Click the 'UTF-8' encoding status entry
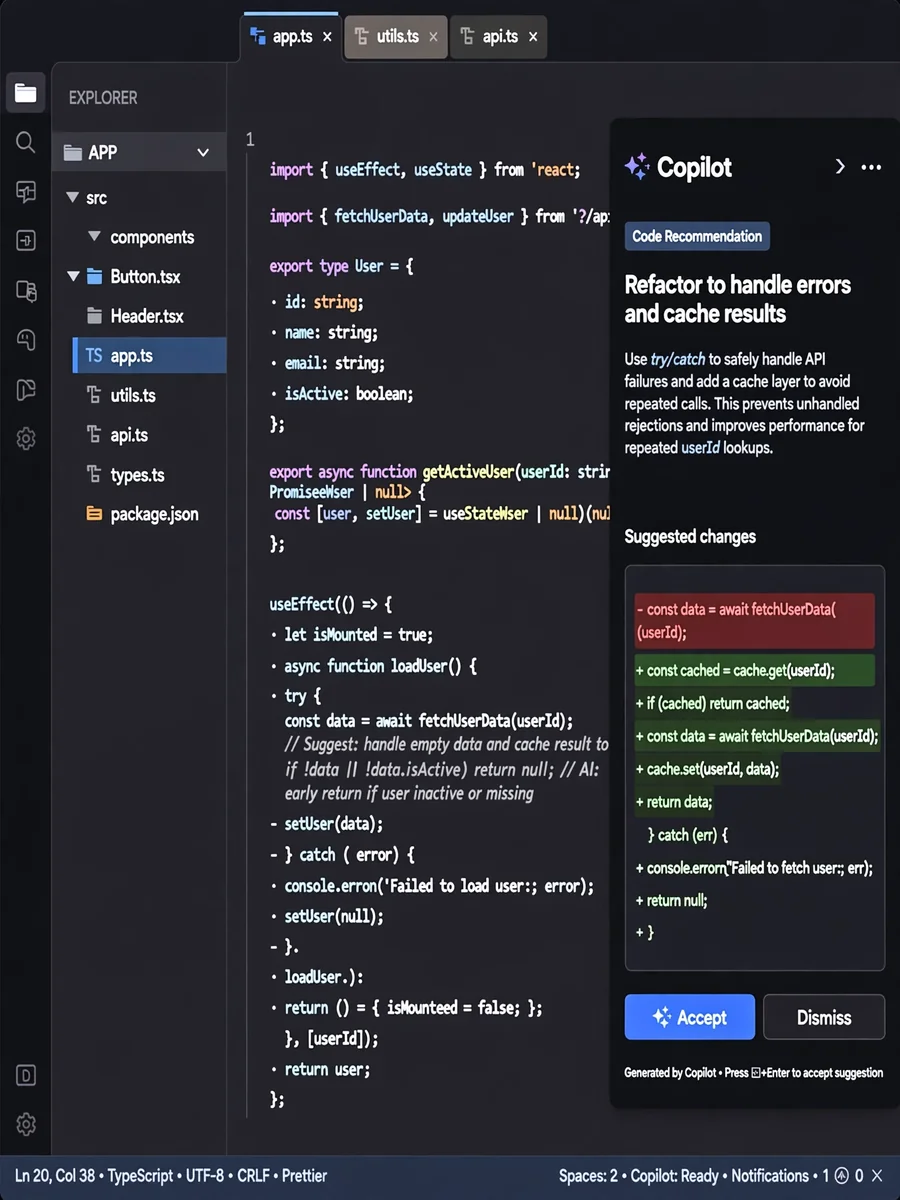Image resolution: width=900 pixels, height=1200 pixels. click(205, 1176)
